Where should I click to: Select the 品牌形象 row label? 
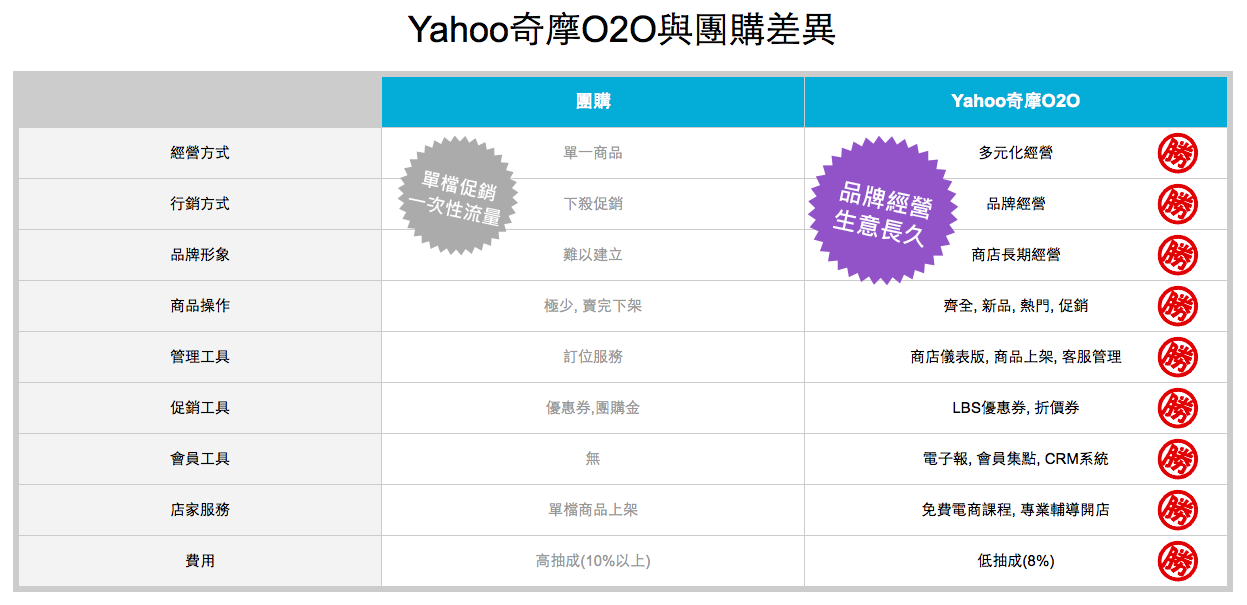pyautogui.click(x=200, y=255)
